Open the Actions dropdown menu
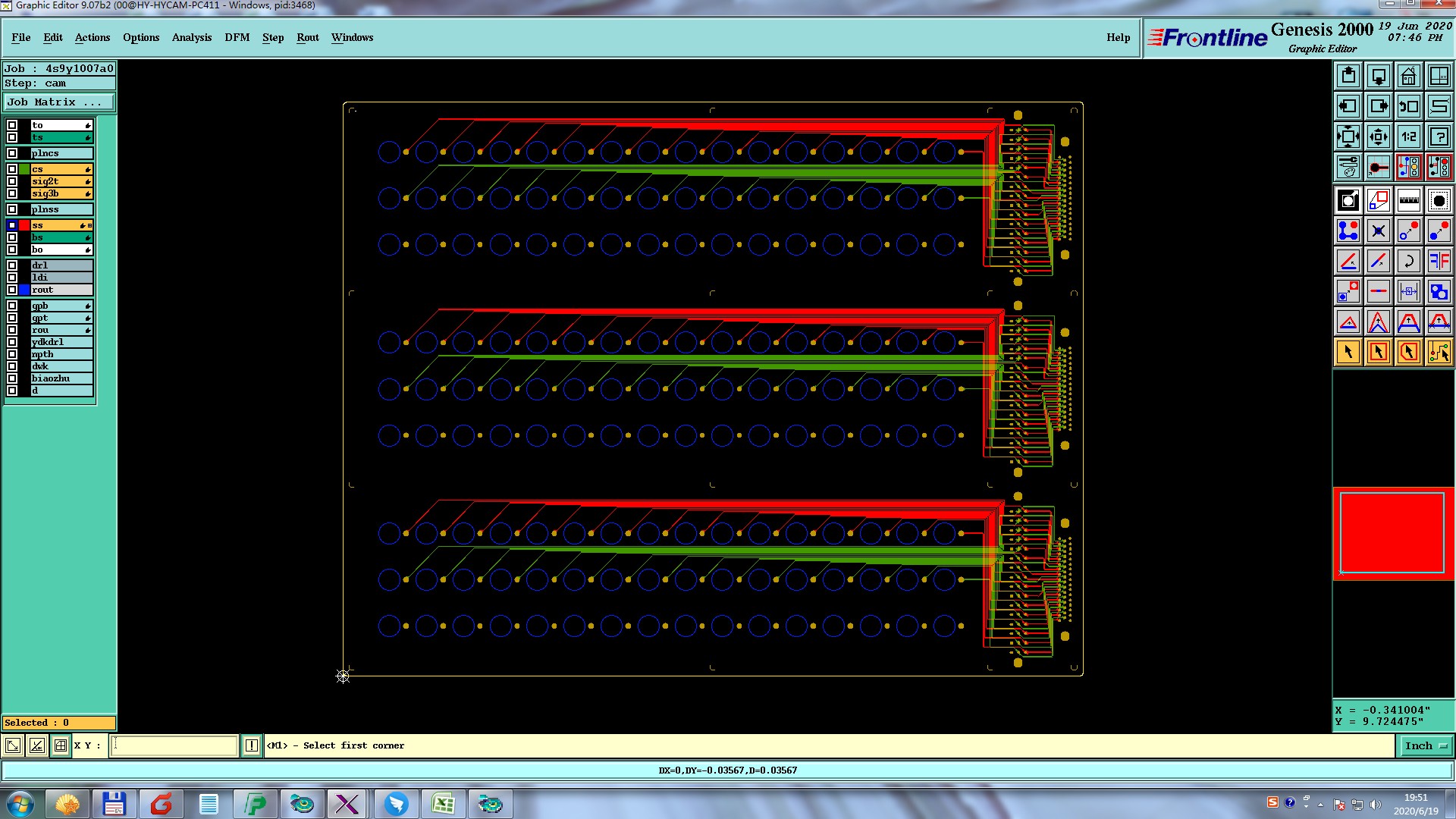 [92, 37]
